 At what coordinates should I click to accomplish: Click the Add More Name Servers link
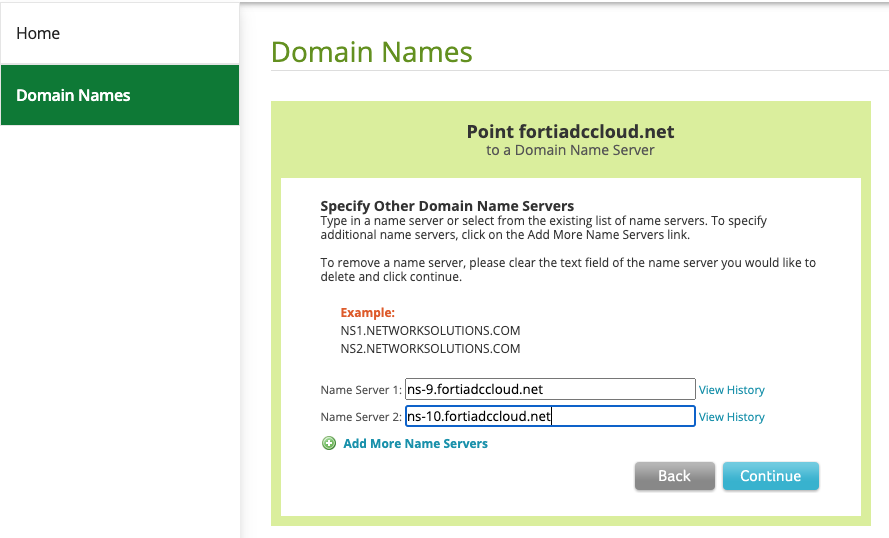pyautogui.click(x=415, y=443)
